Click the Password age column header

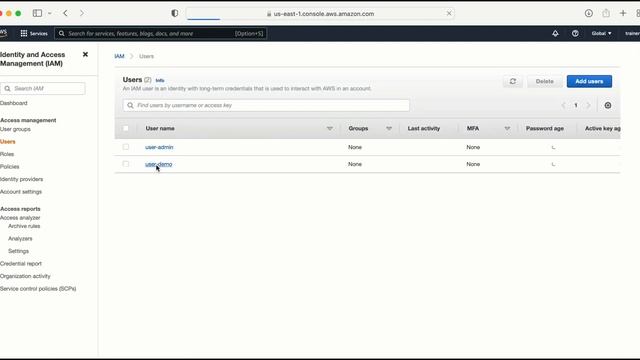tap(544, 128)
